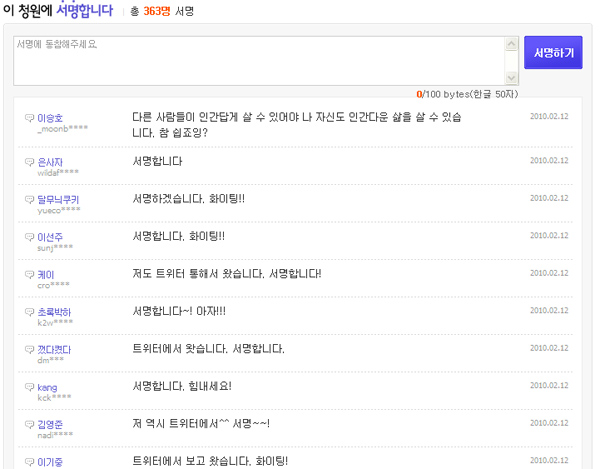Click the comment icon next to 김영준
The height and width of the screenshot is (469, 600).
[x=29, y=425]
